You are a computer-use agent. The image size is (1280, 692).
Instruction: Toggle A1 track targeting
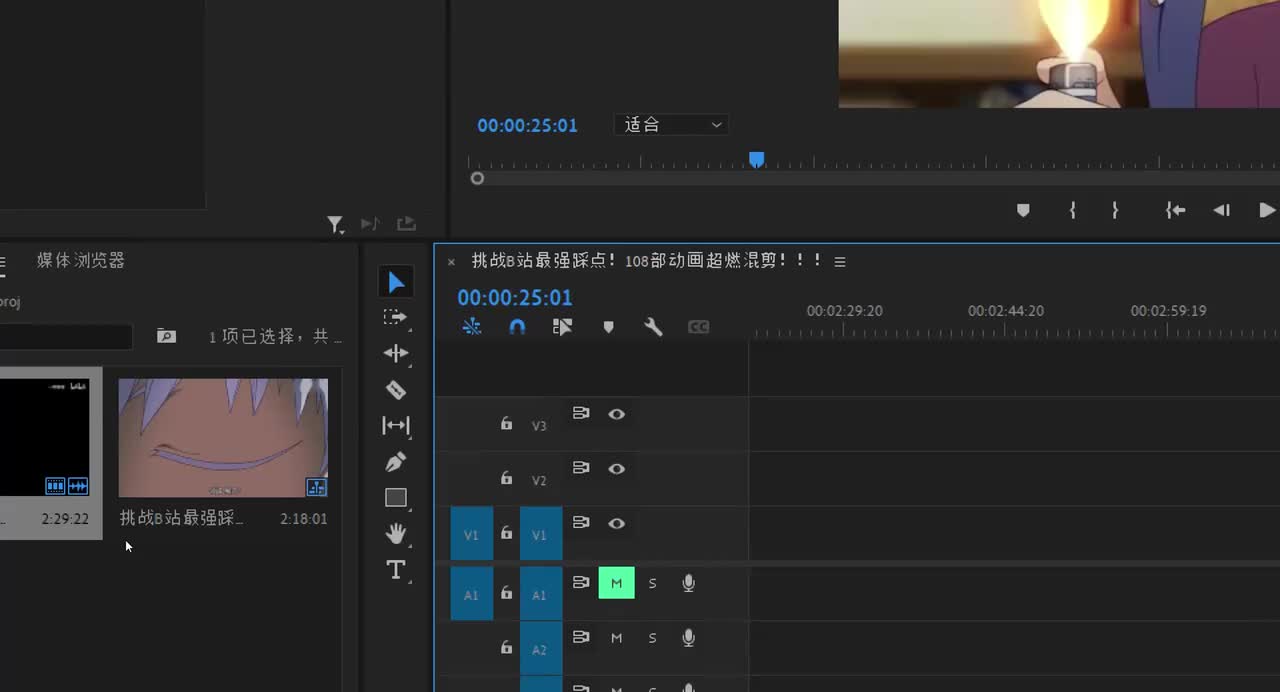[x=541, y=594]
